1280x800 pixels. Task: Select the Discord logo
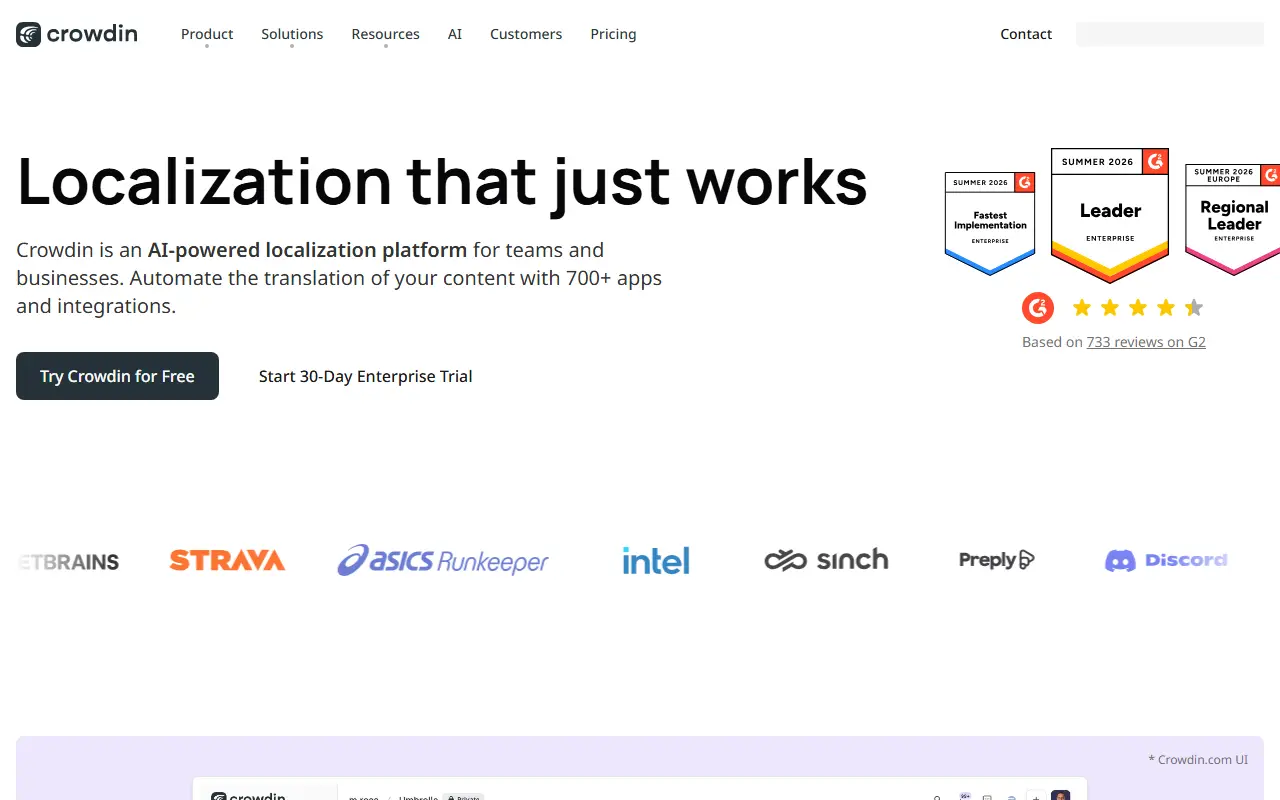pos(1166,560)
